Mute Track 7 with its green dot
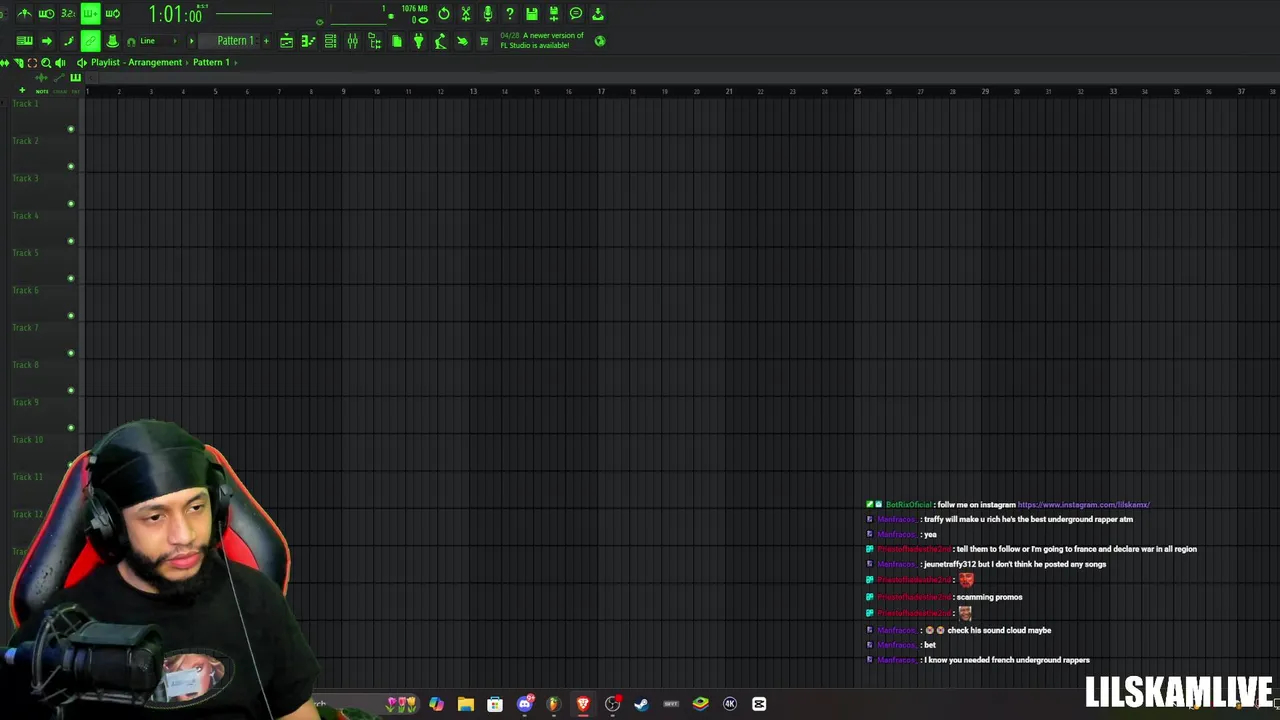This screenshot has height=720, width=1280. coord(70,353)
